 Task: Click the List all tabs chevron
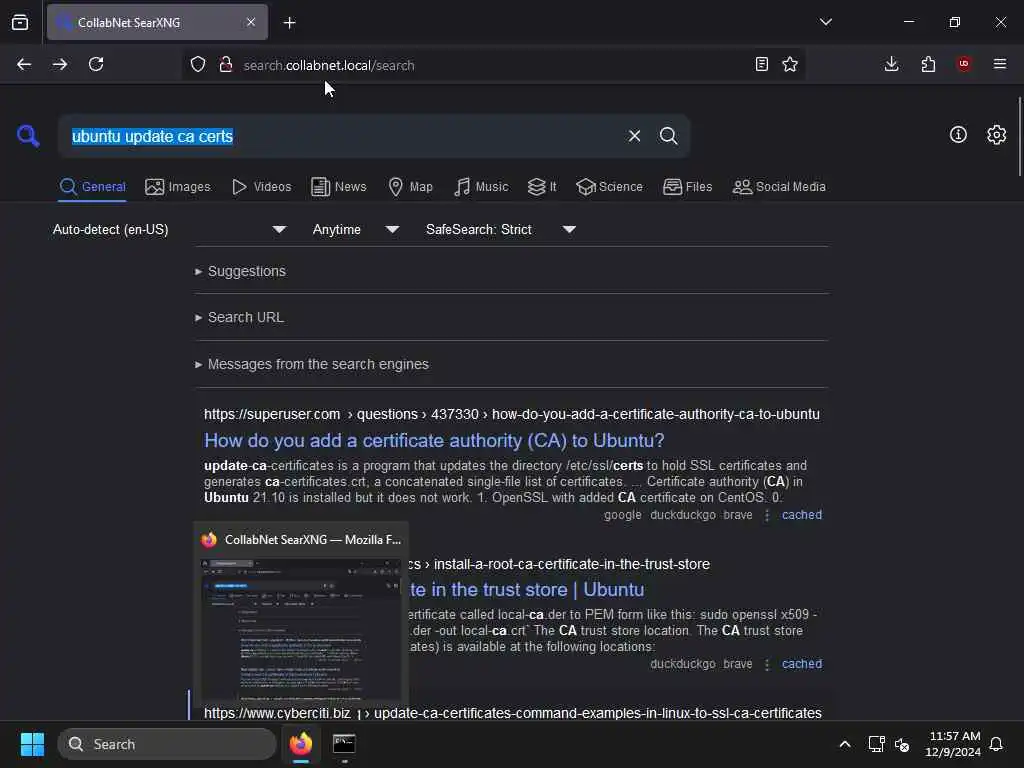[x=825, y=22]
